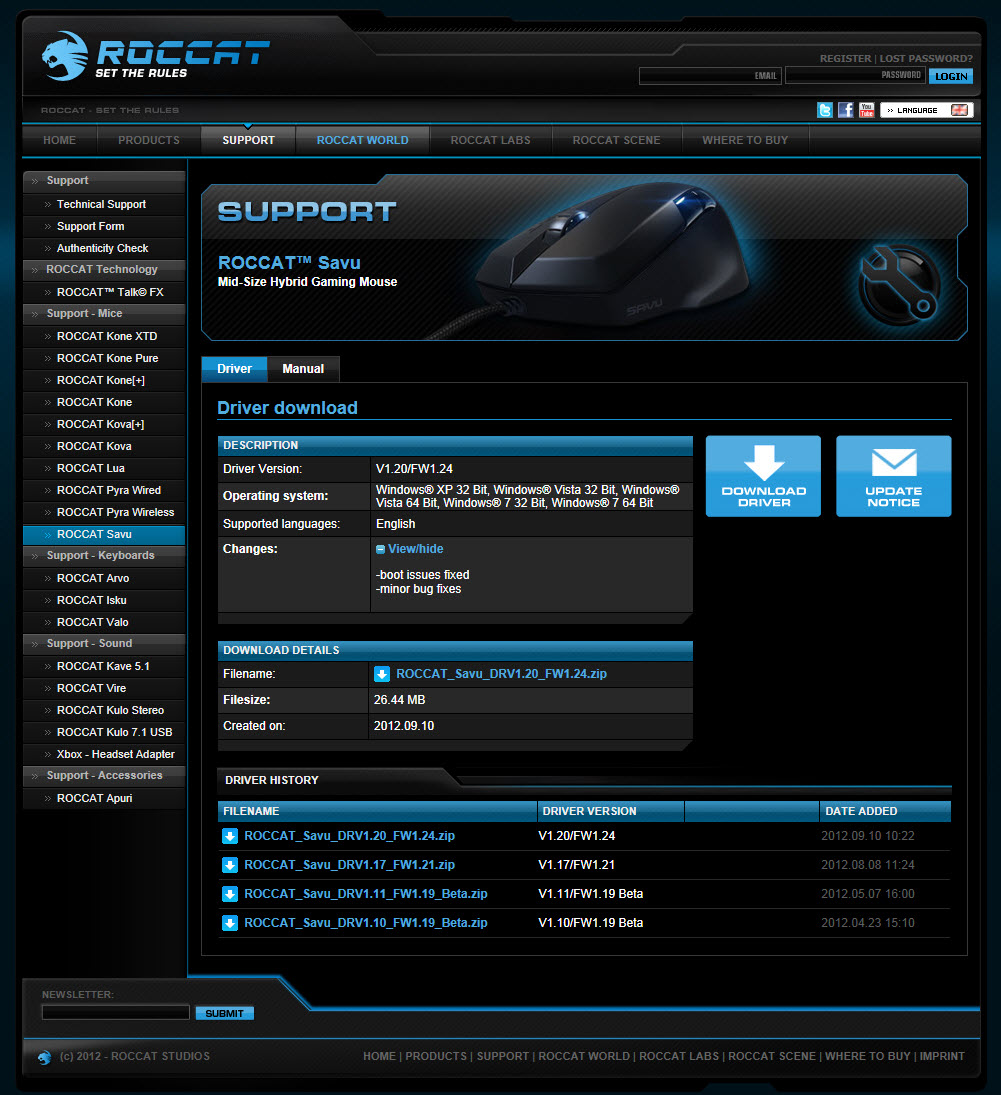Select ROCCAT Pyra Wireless in sidebar
This screenshot has width=1001, height=1095.
pos(104,513)
